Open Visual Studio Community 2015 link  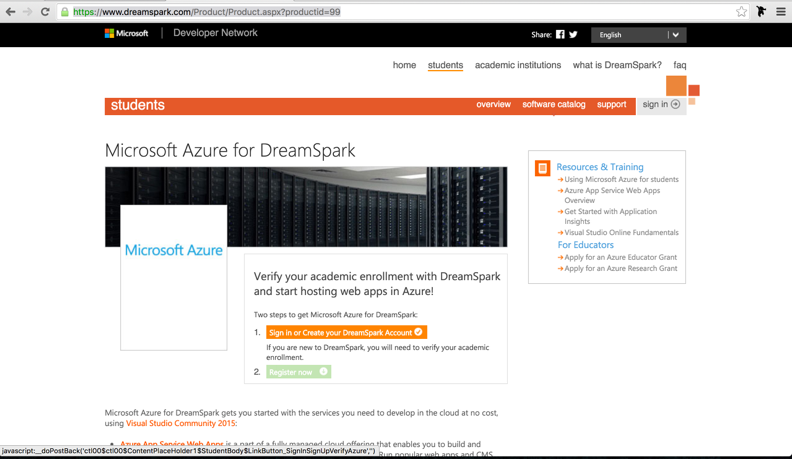point(180,423)
